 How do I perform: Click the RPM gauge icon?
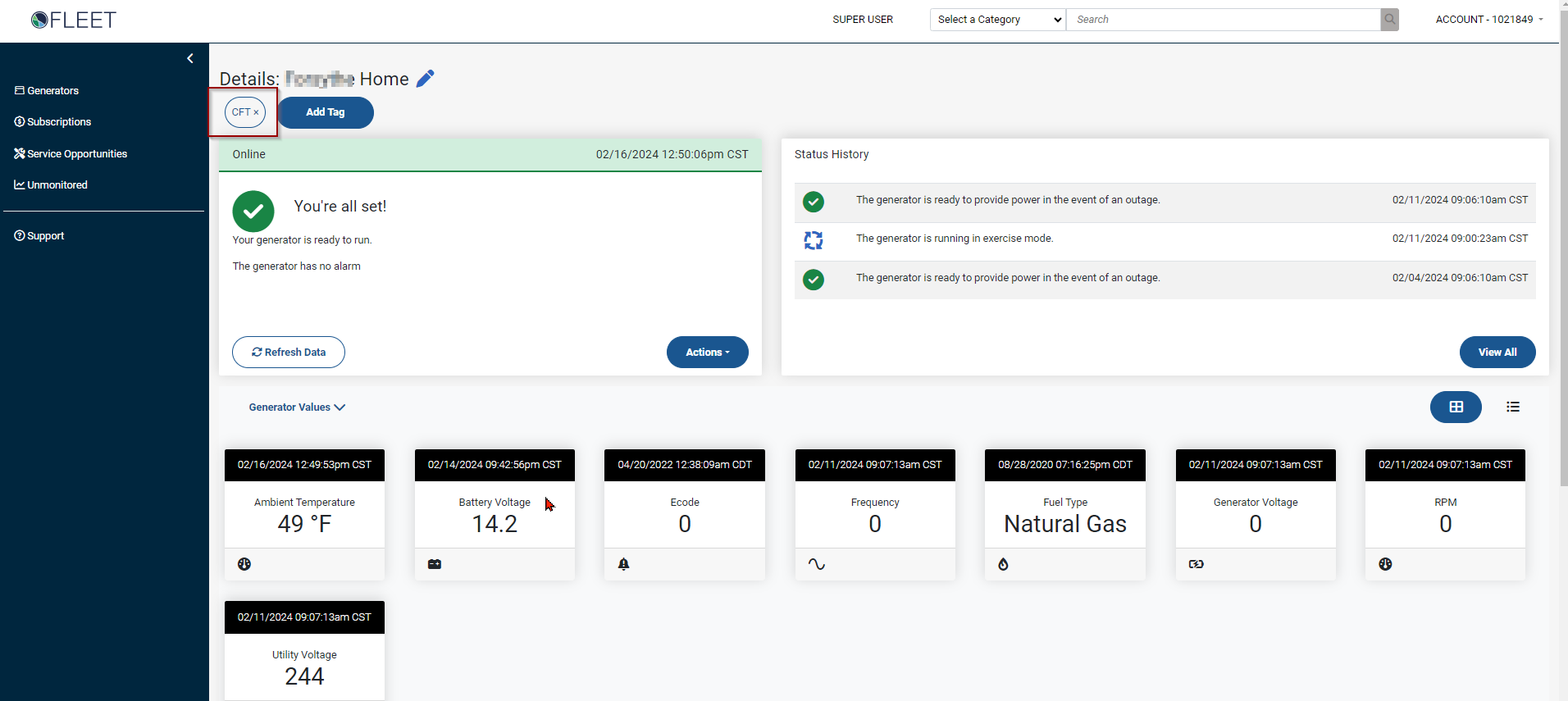coord(1386,564)
